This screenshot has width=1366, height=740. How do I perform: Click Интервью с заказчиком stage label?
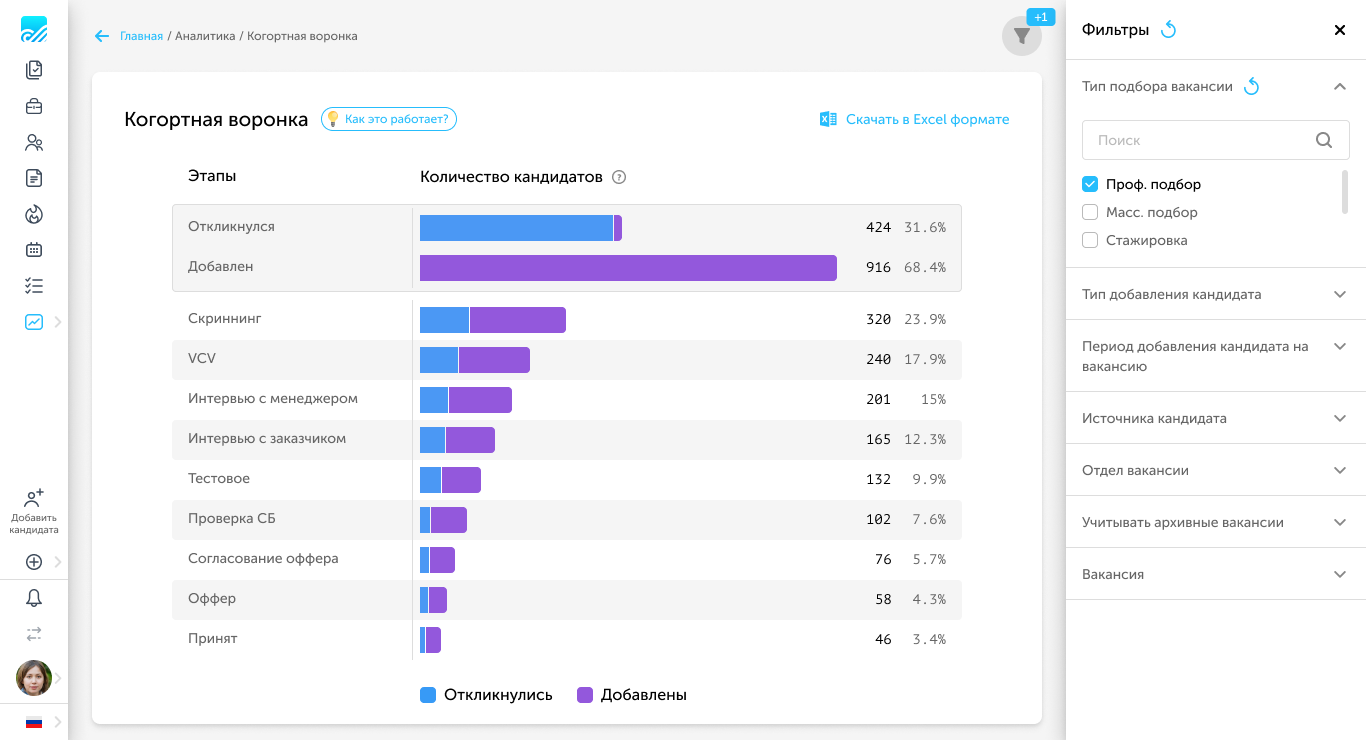click(267, 438)
